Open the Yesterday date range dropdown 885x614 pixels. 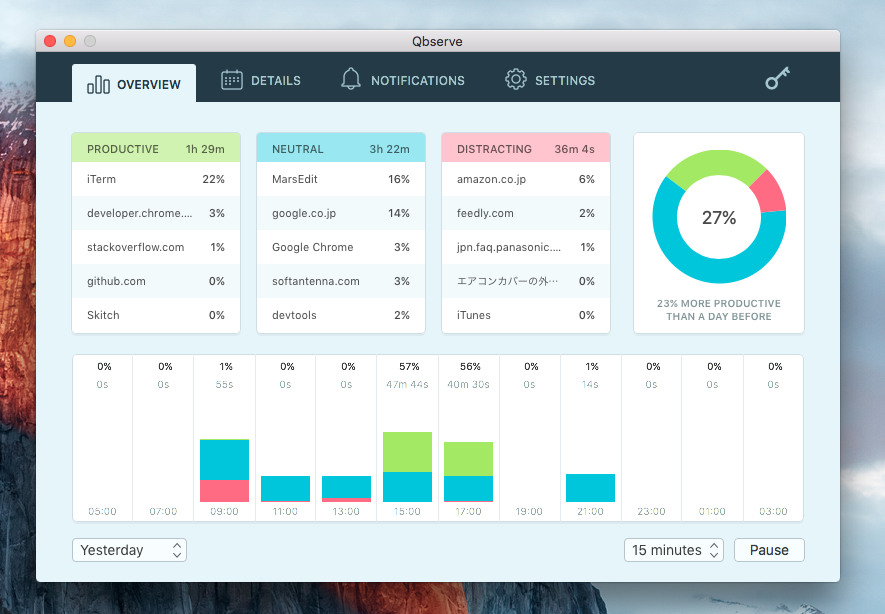pyautogui.click(x=129, y=550)
